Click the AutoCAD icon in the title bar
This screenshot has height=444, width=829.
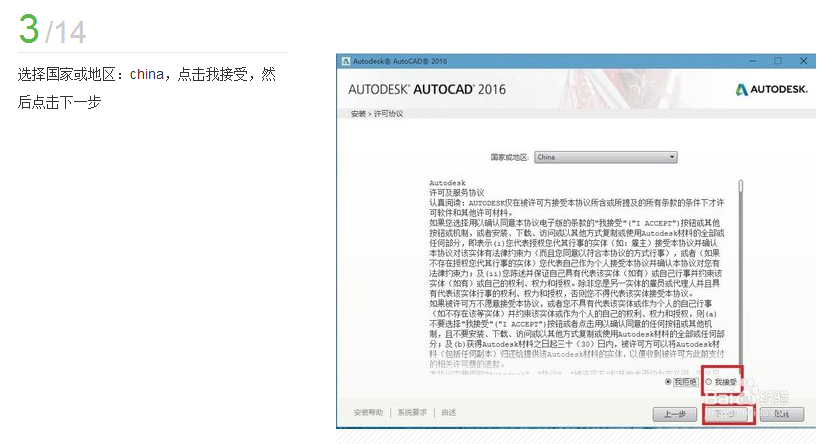point(346,61)
